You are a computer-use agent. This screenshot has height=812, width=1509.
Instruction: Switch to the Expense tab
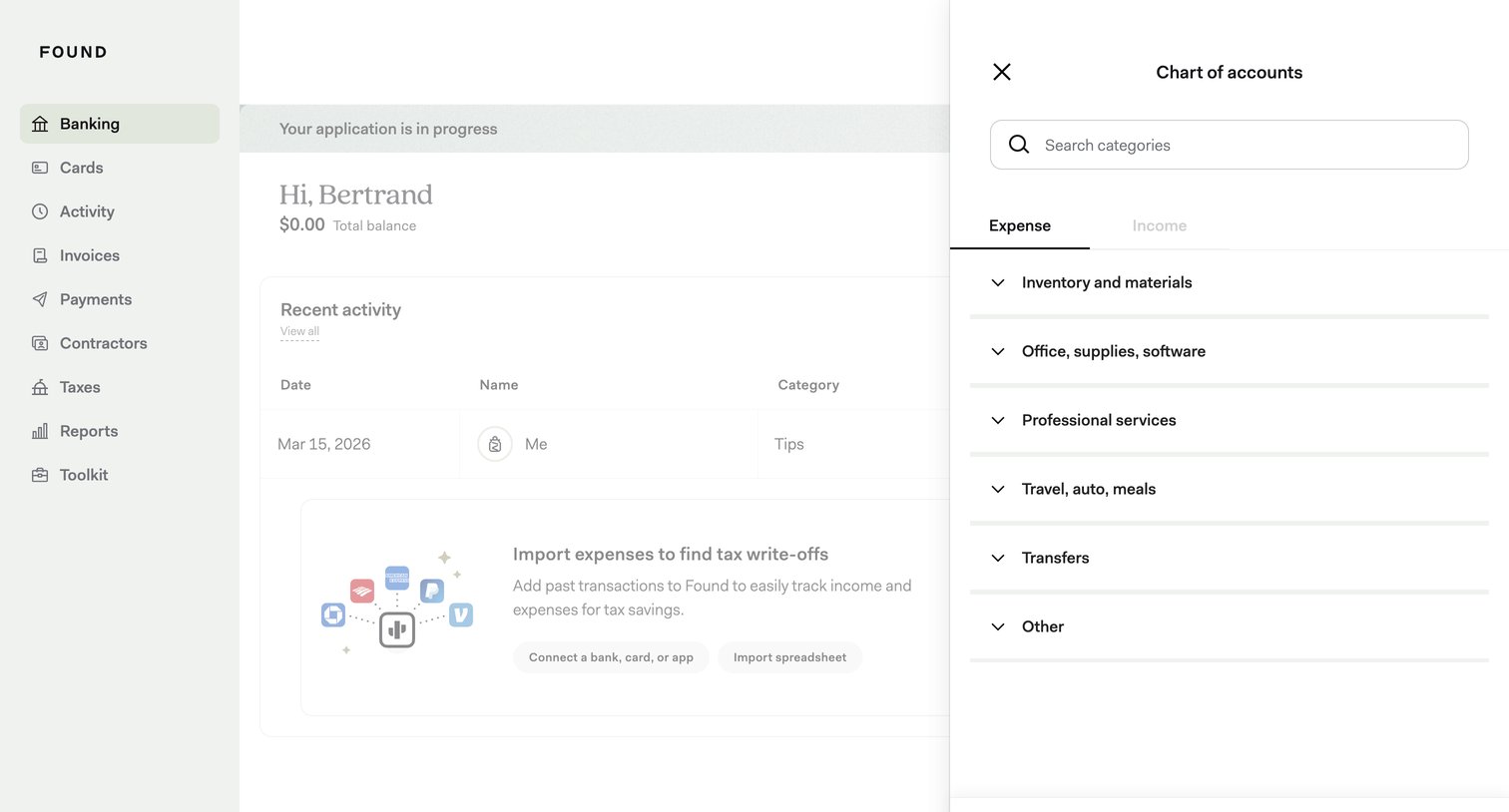tap(1020, 225)
